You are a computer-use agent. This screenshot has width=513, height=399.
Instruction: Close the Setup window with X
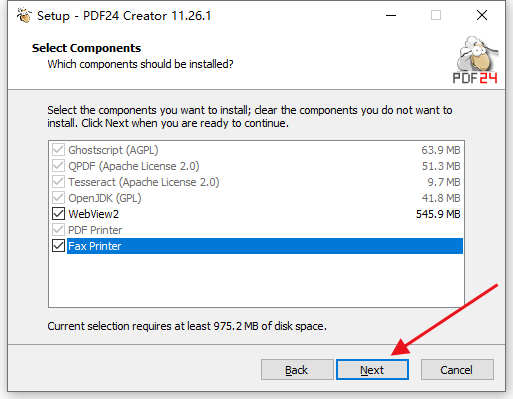[x=482, y=15]
